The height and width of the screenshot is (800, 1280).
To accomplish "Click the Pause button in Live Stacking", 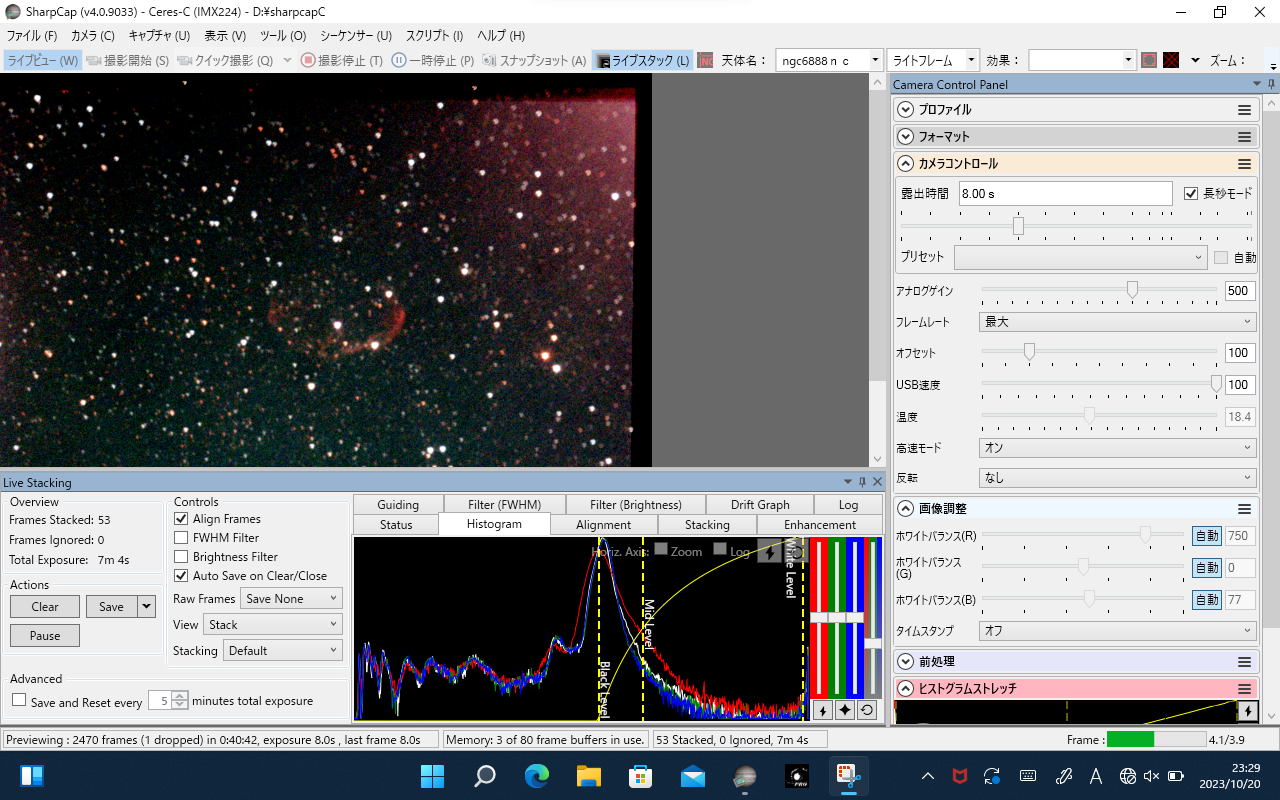I will (45, 636).
